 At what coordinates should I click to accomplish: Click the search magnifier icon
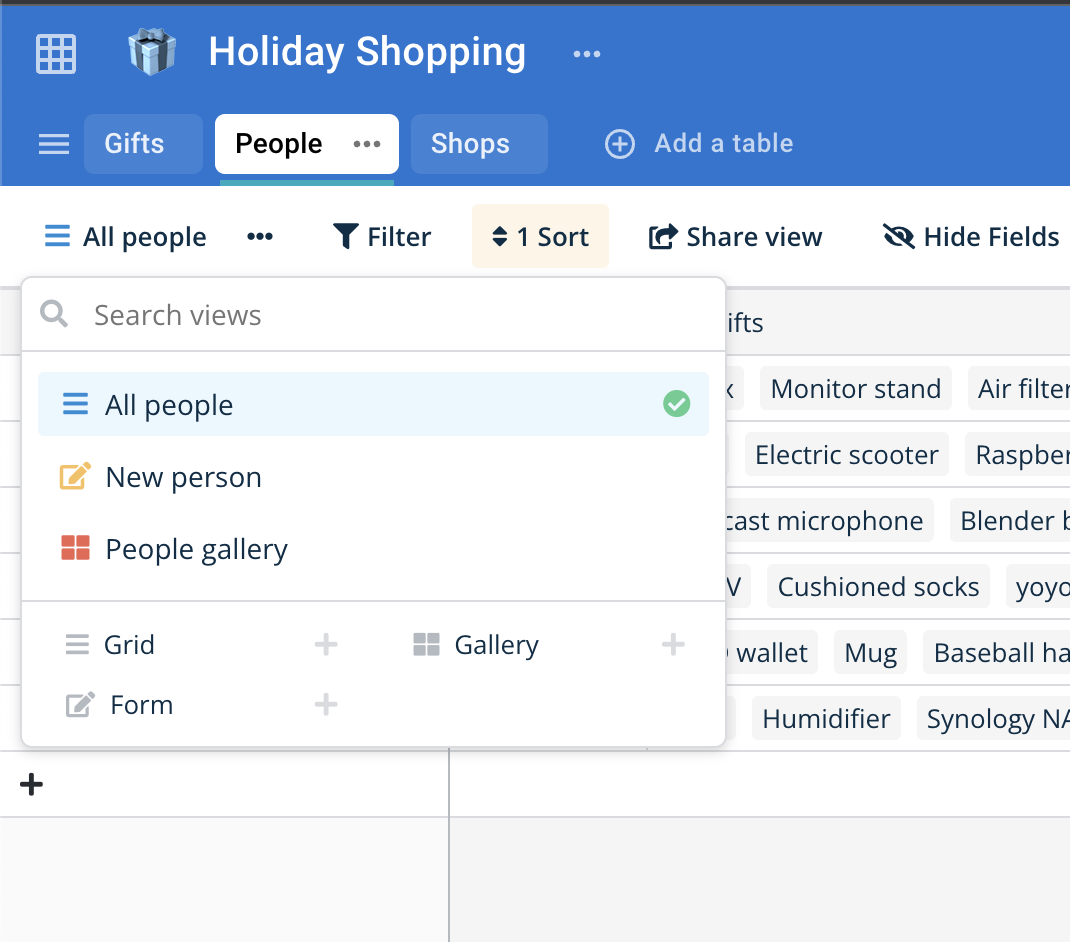click(54, 315)
